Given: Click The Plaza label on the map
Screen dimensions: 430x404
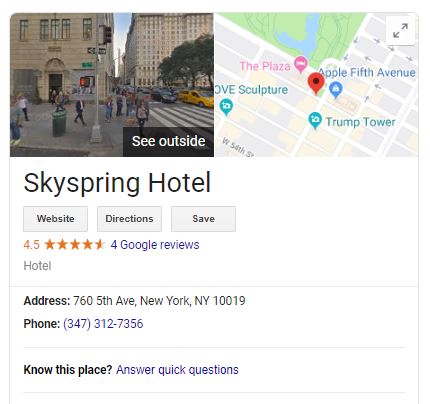Looking at the screenshot, I should pyautogui.click(x=265, y=66).
